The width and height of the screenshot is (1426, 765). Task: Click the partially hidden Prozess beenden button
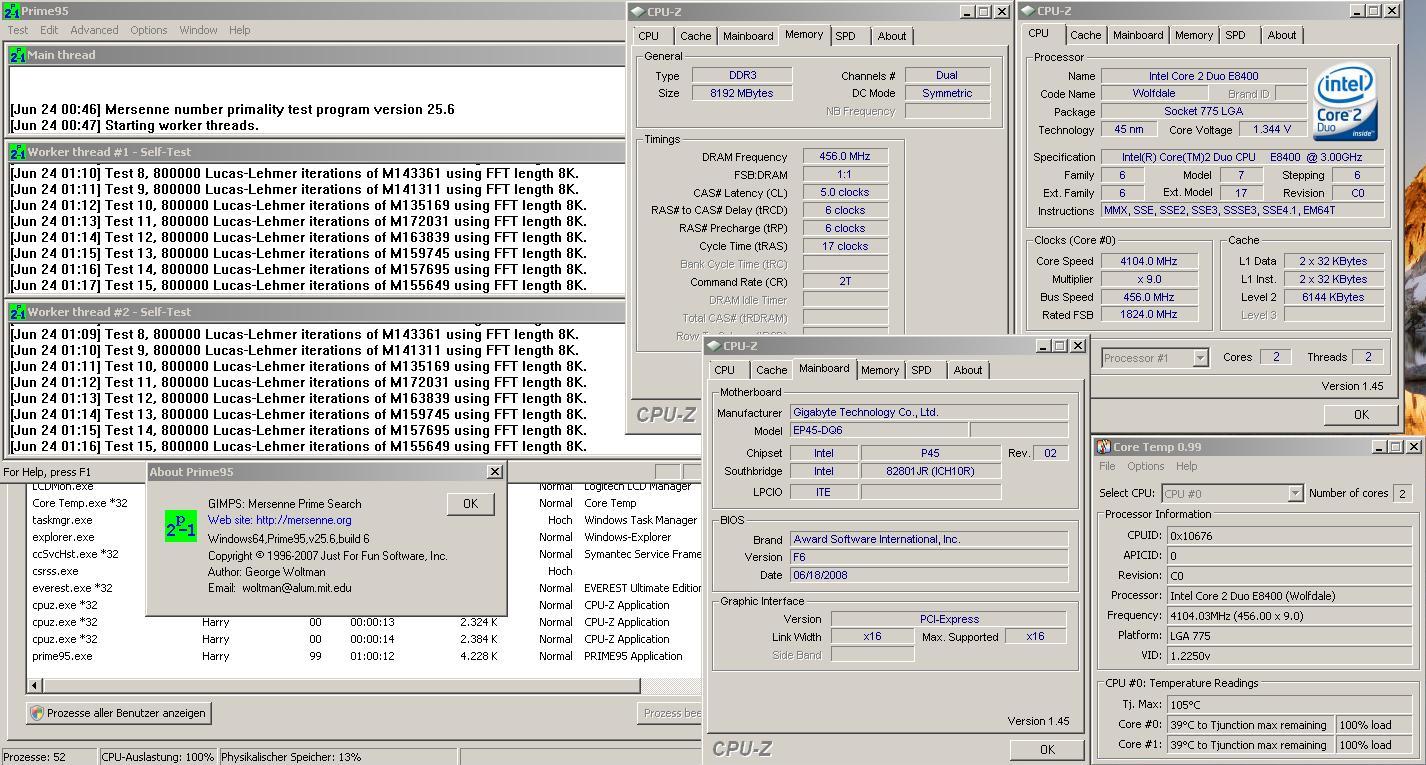(670, 713)
